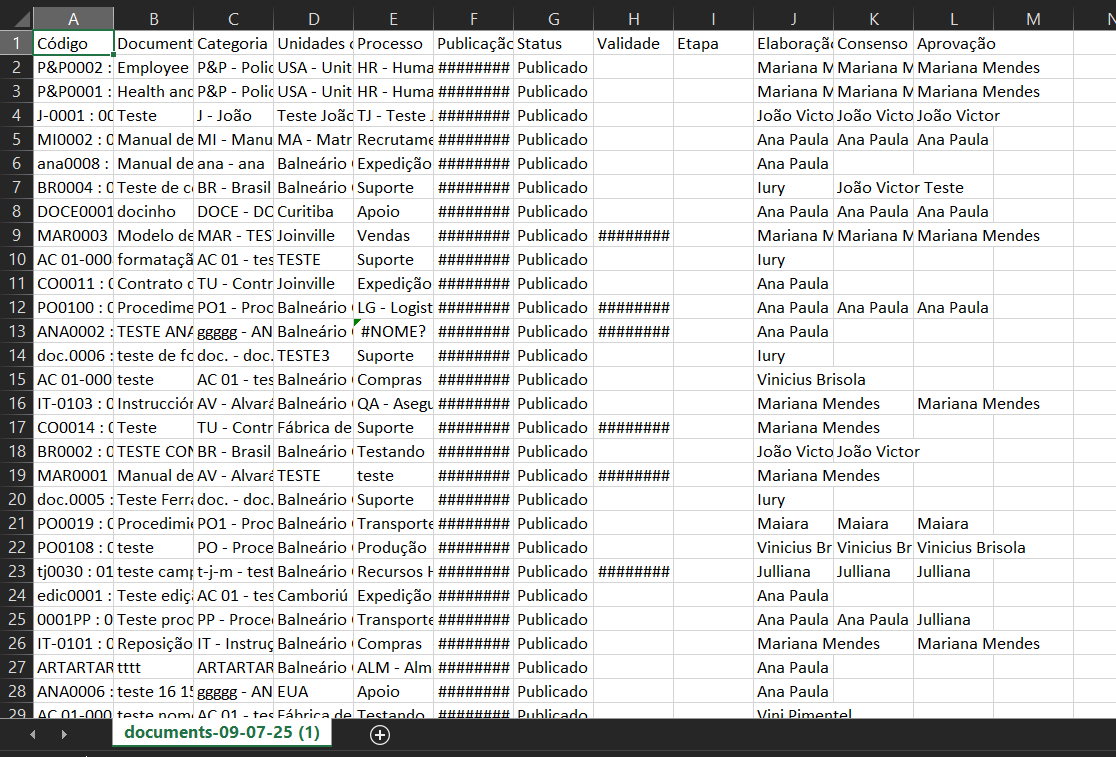Open the documents-09-07-25 (1) sheet tab
The image size is (1116, 757).
point(221,732)
